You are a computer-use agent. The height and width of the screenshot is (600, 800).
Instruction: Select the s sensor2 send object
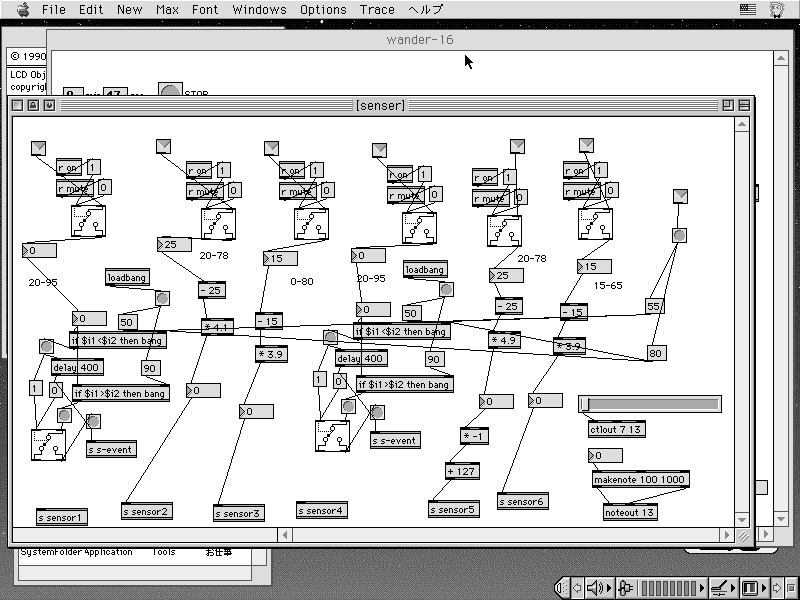(147, 511)
